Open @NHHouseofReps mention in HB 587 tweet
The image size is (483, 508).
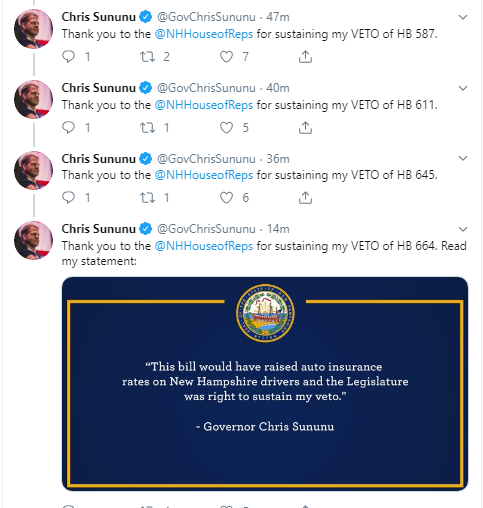(x=204, y=34)
